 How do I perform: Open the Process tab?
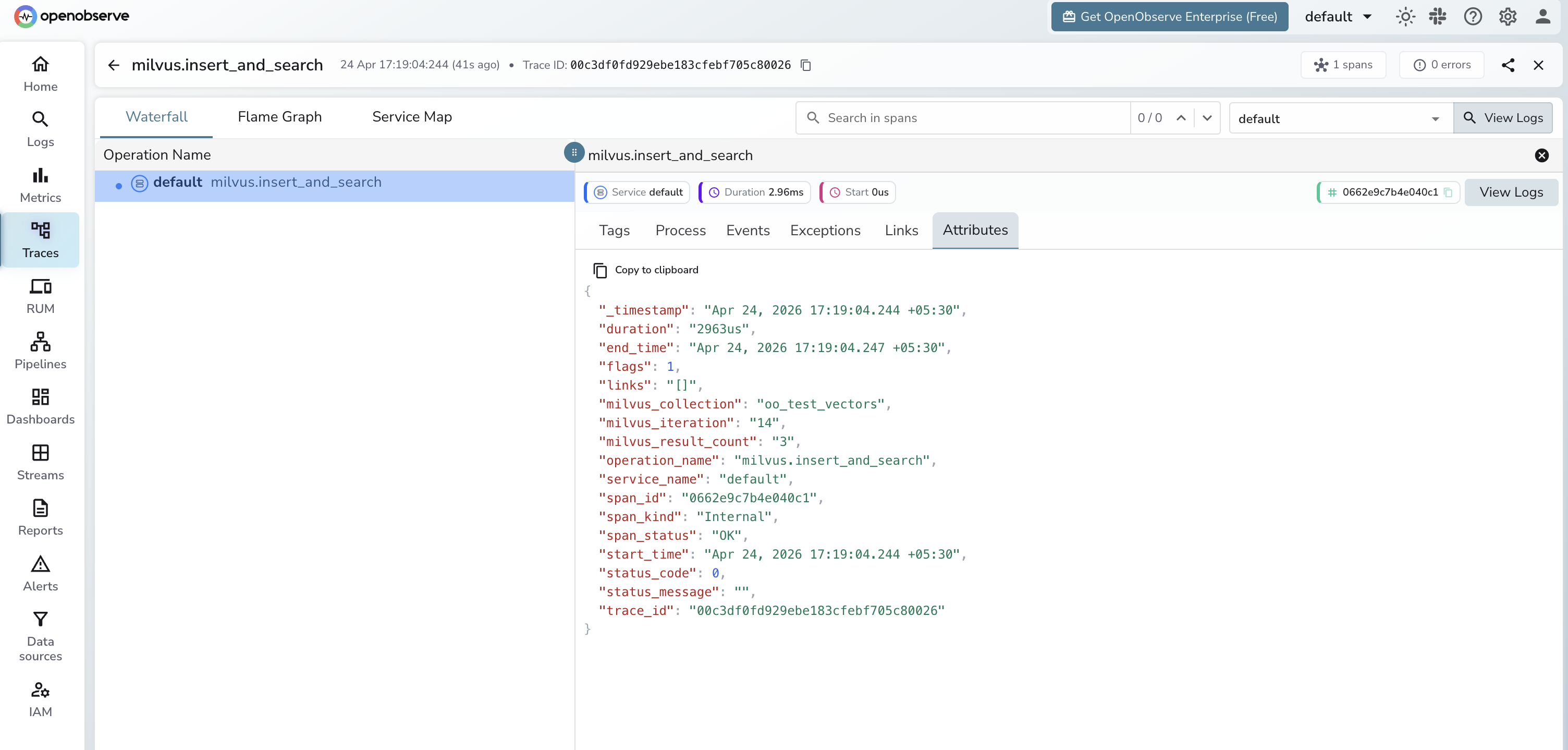click(x=680, y=231)
